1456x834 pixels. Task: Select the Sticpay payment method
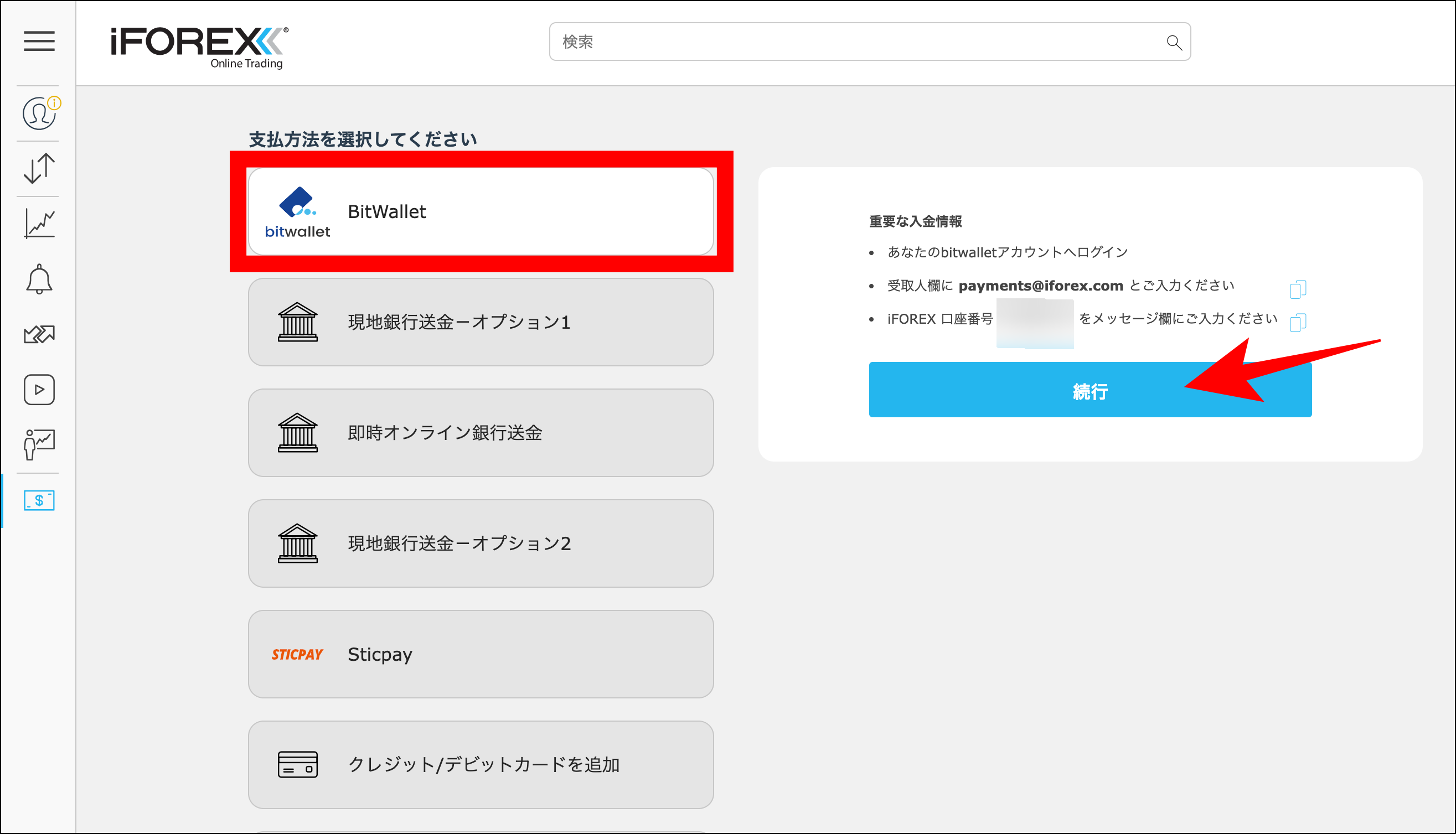(x=480, y=654)
